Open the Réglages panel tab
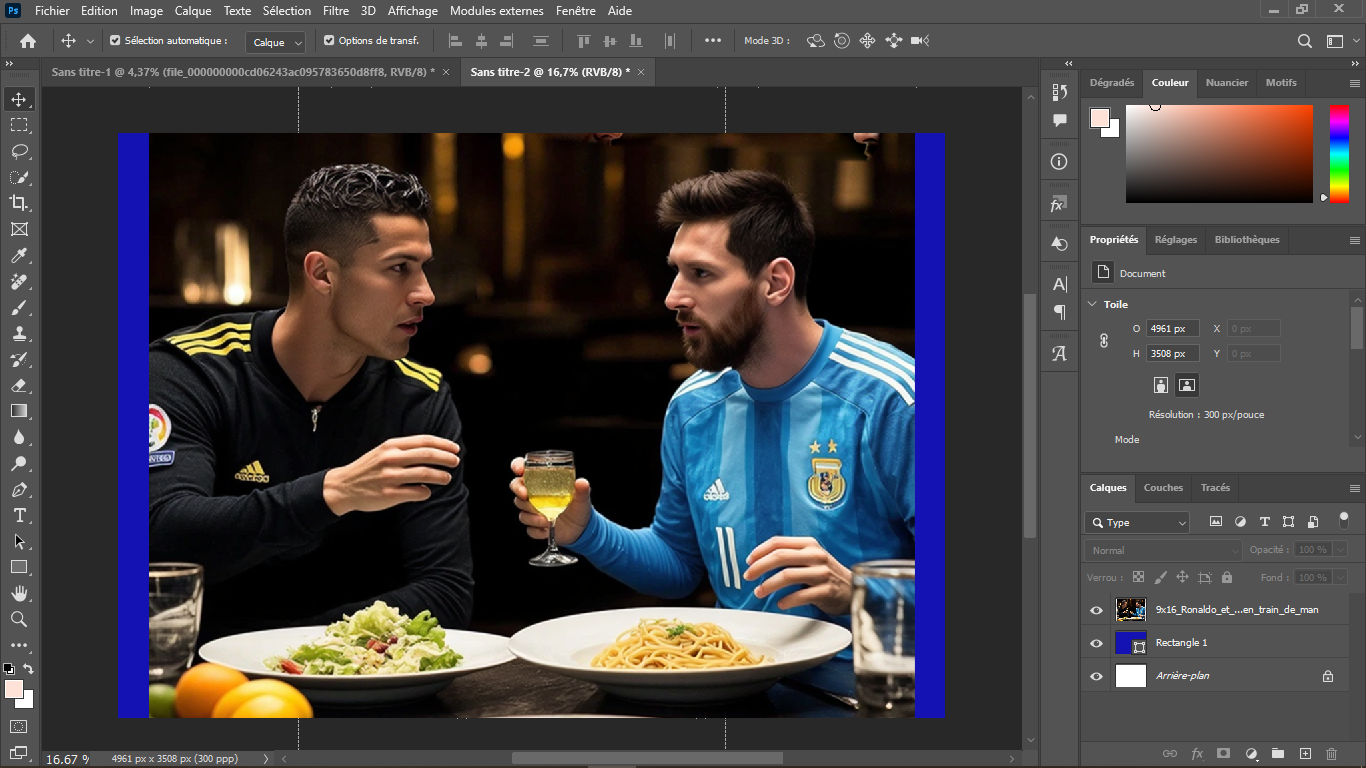Viewport: 1366px width, 768px height. (1175, 240)
